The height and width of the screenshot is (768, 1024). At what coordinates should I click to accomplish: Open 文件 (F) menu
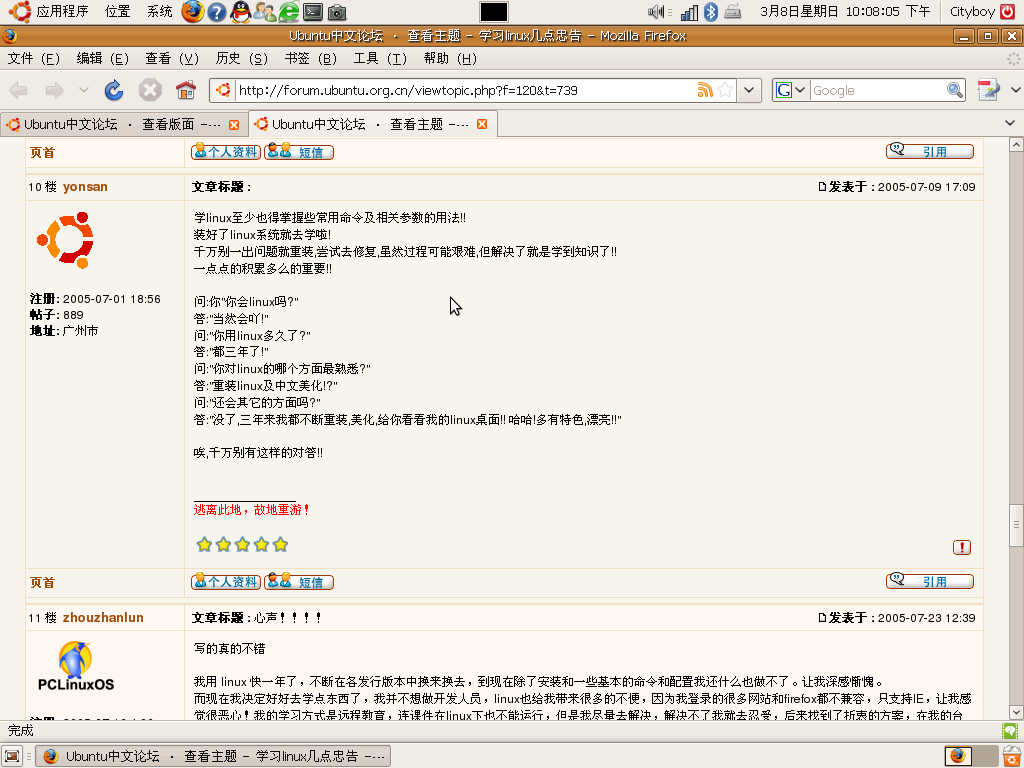coord(33,59)
